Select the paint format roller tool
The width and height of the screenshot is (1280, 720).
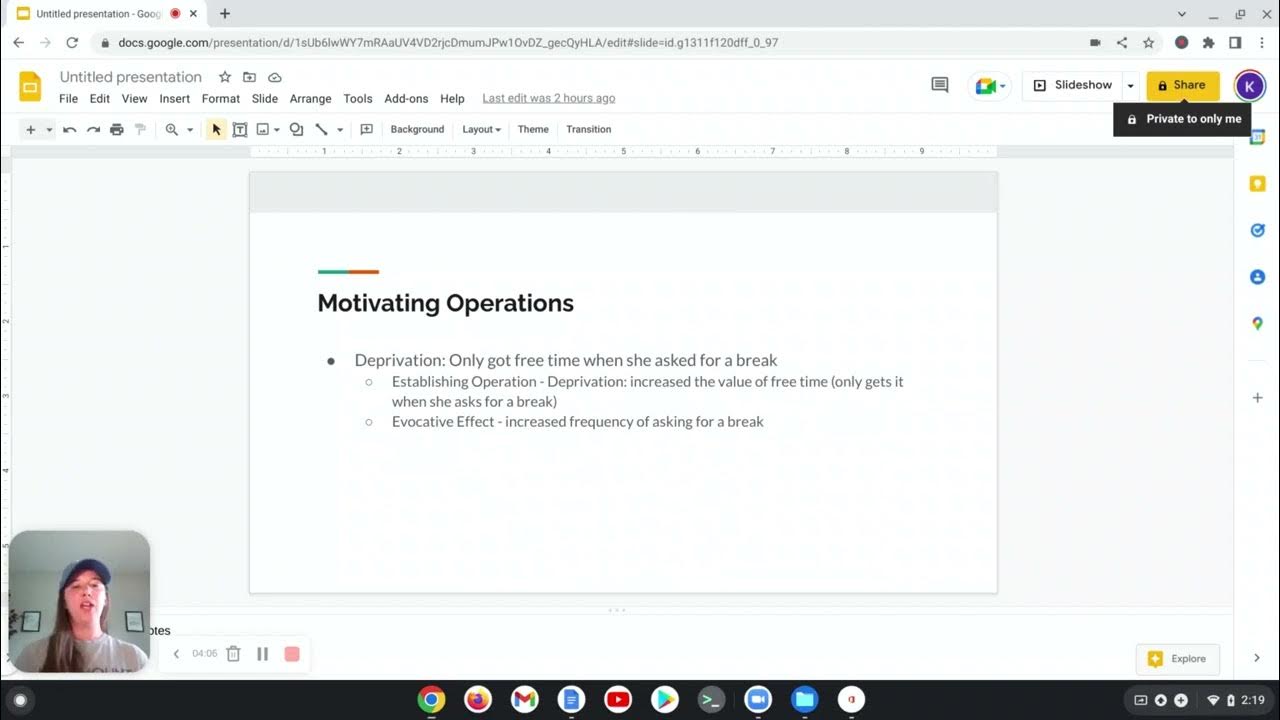click(140, 129)
